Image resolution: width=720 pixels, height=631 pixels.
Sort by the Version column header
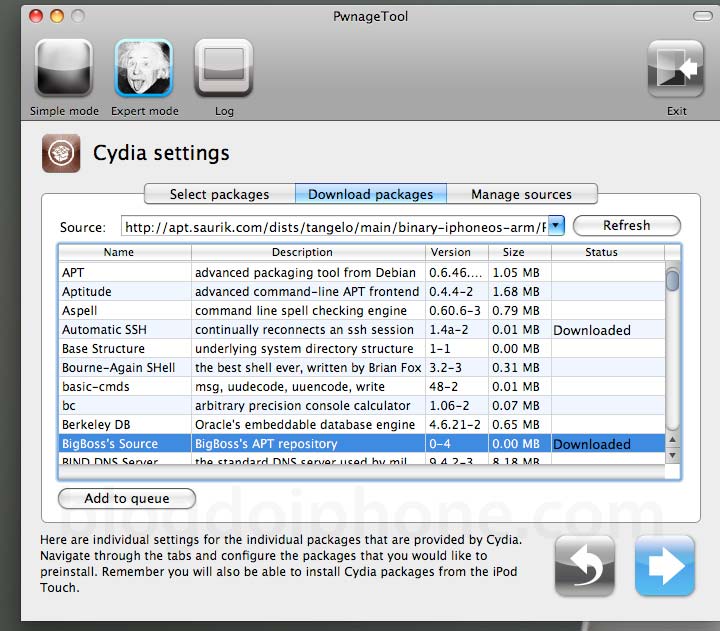pyautogui.click(x=457, y=252)
